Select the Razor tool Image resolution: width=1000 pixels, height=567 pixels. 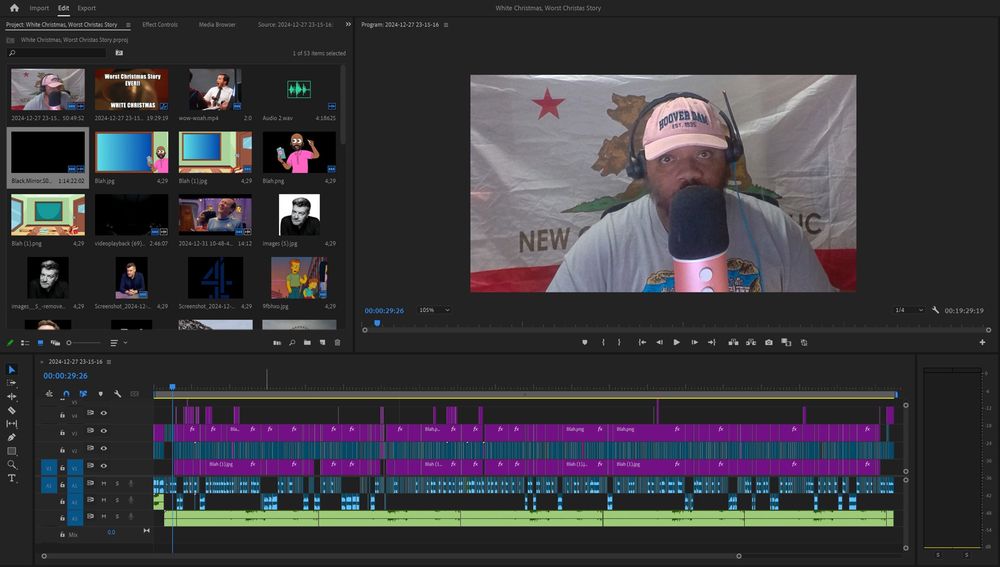pyautogui.click(x=12, y=410)
